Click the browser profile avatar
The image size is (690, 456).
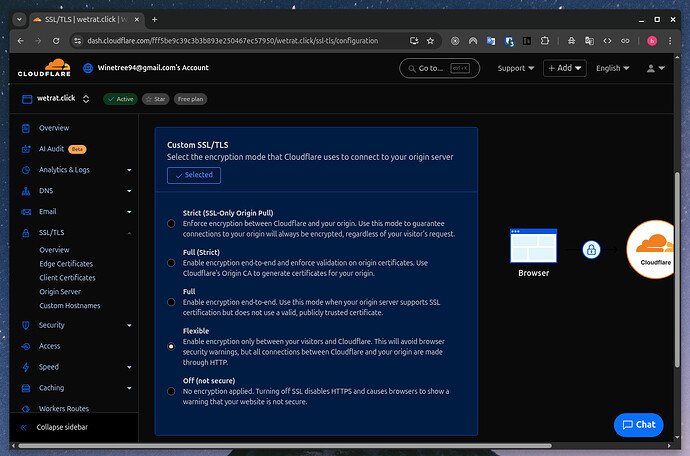point(652,41)
